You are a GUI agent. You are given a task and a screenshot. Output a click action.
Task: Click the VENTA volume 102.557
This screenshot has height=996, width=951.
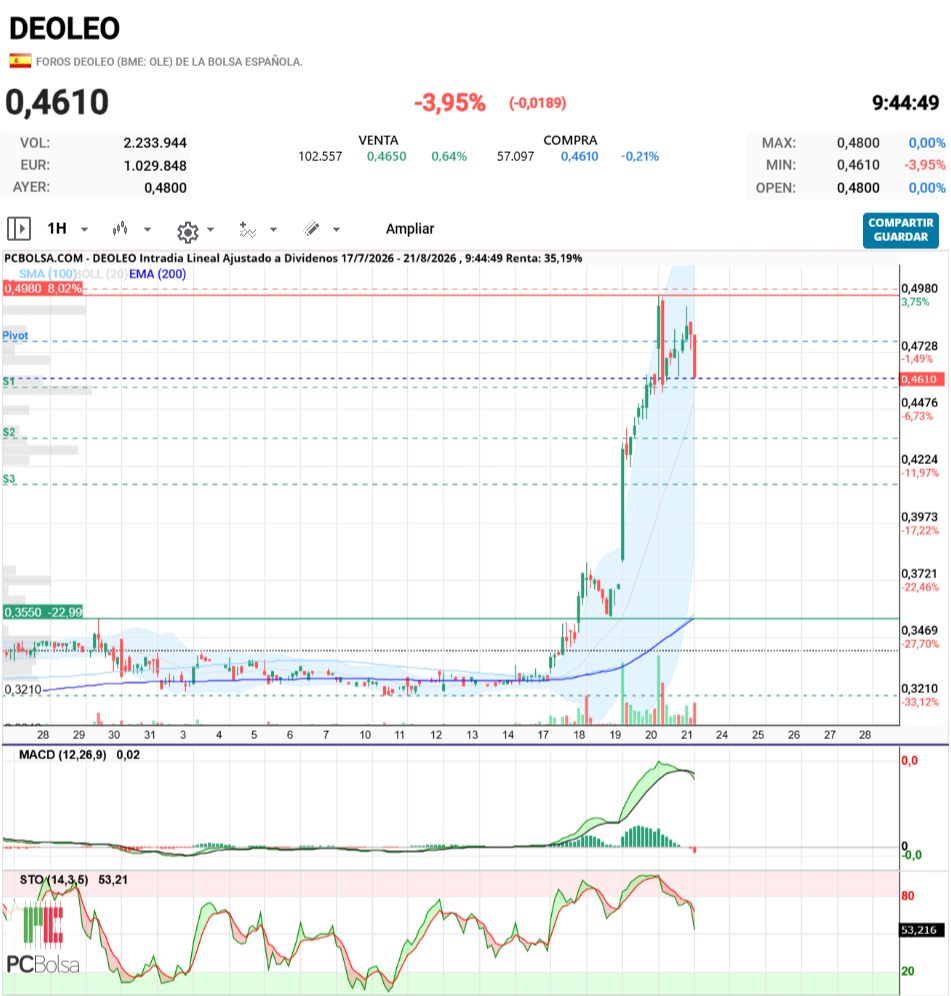320,156
